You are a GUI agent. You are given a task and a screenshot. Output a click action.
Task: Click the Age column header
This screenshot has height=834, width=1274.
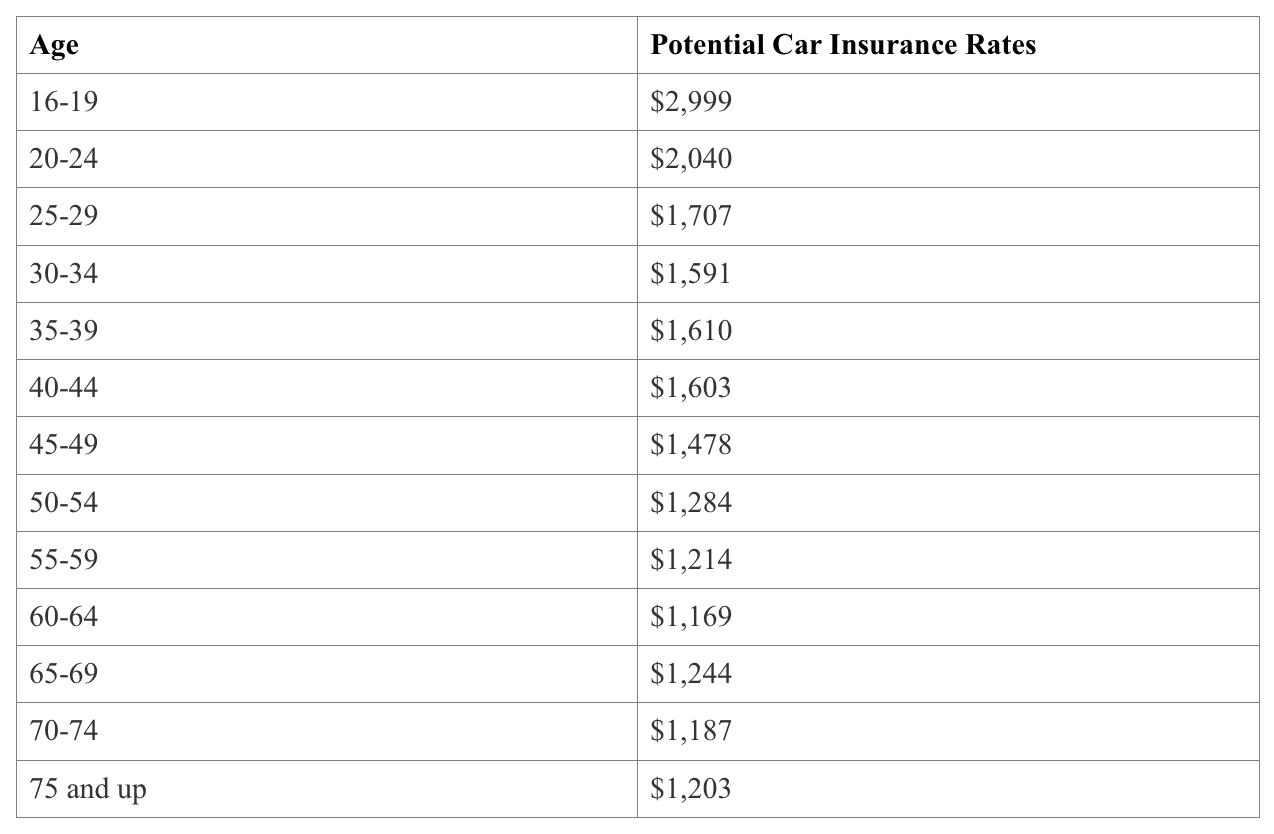pos(54,46)
